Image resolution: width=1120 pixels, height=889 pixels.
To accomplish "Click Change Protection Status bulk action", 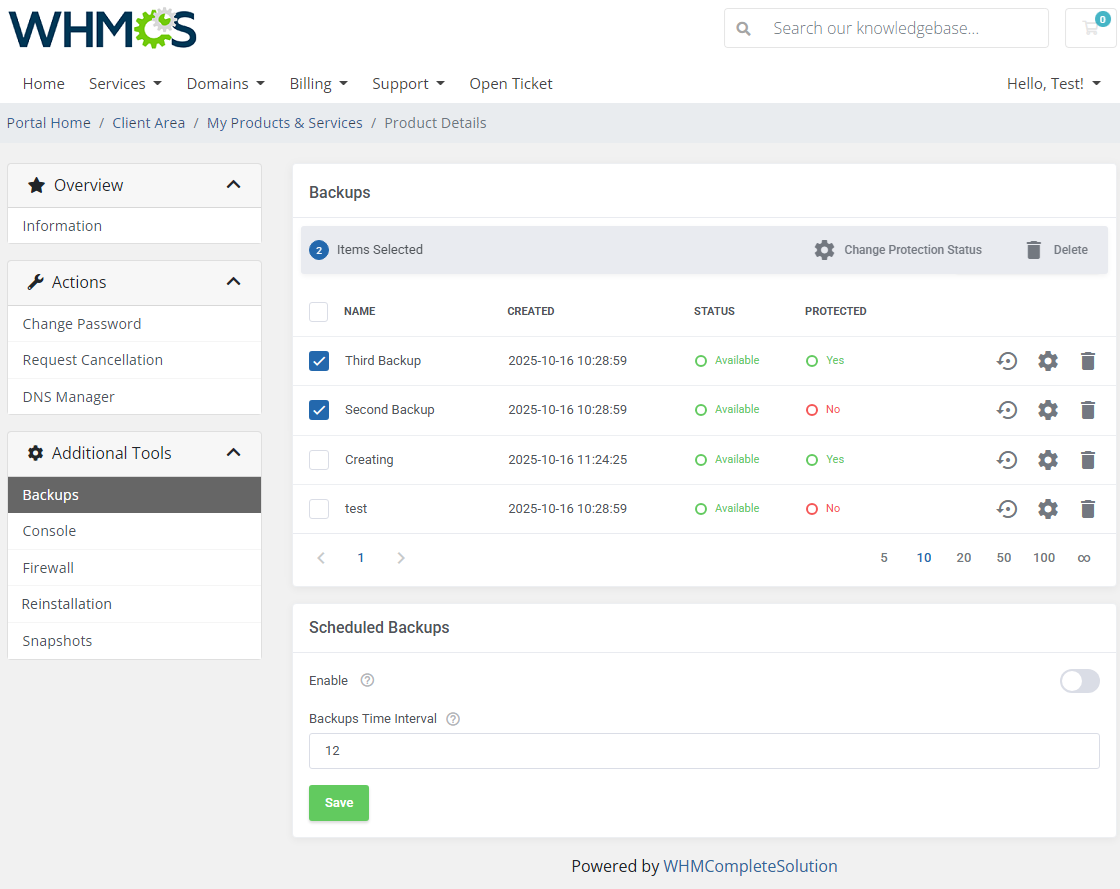I will [x=898, y=250].
